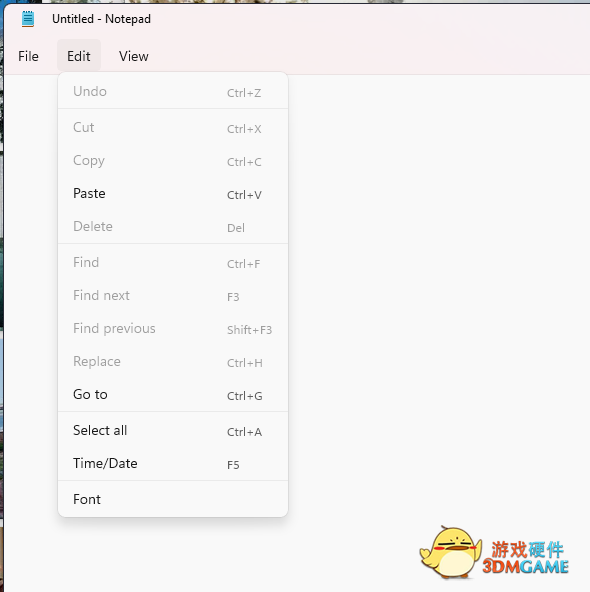Choose Paste from the Edit menu
The image size is (590, 592).
[x=173, y=194]
